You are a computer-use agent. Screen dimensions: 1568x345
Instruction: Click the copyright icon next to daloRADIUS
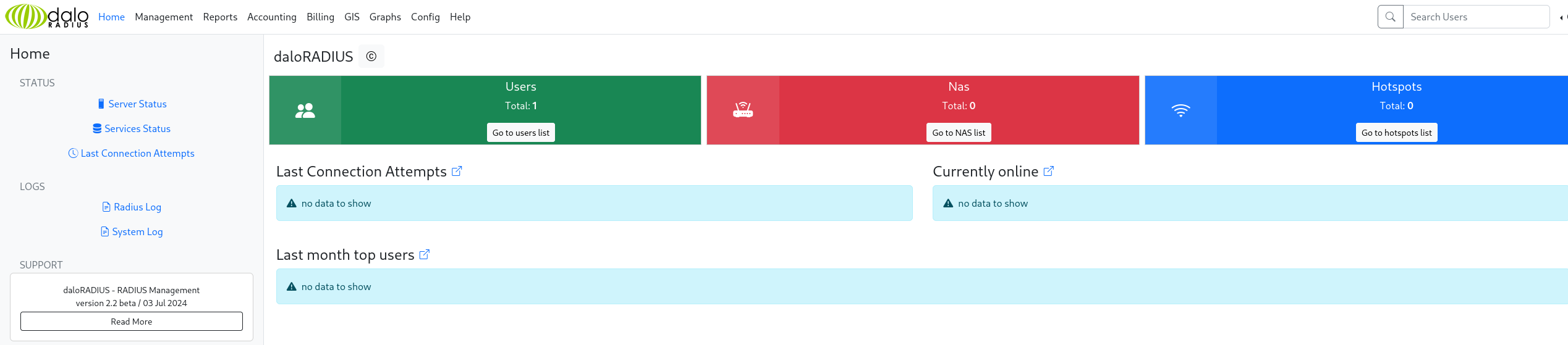click(371, 56)
